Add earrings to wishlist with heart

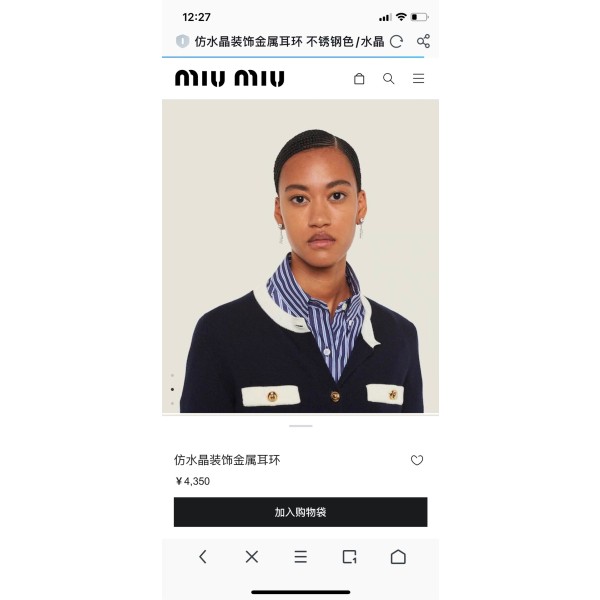pyautogui.click(x=417, y=460)
